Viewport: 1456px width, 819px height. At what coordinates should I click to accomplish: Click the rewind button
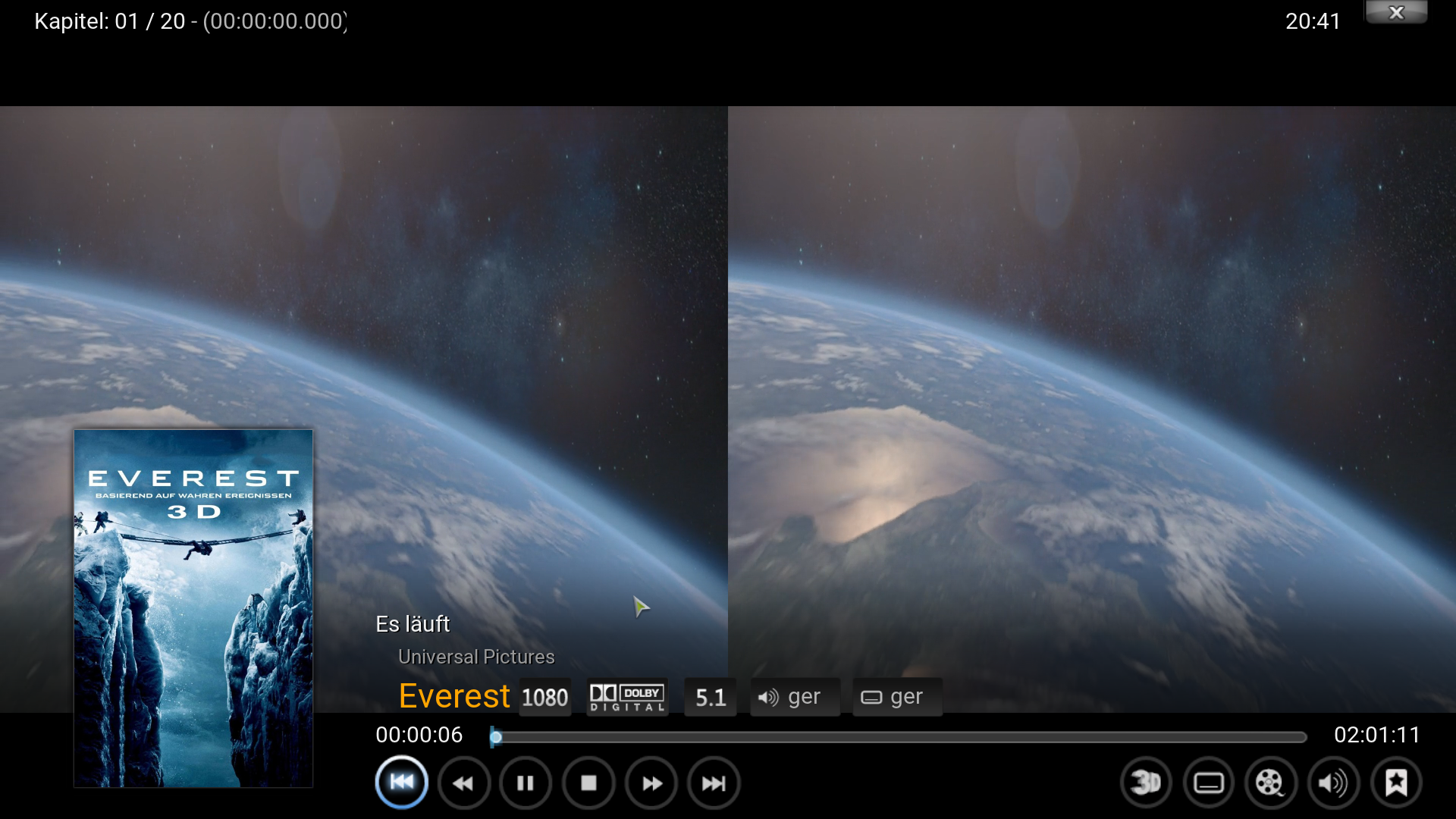(x=464, y=783)
